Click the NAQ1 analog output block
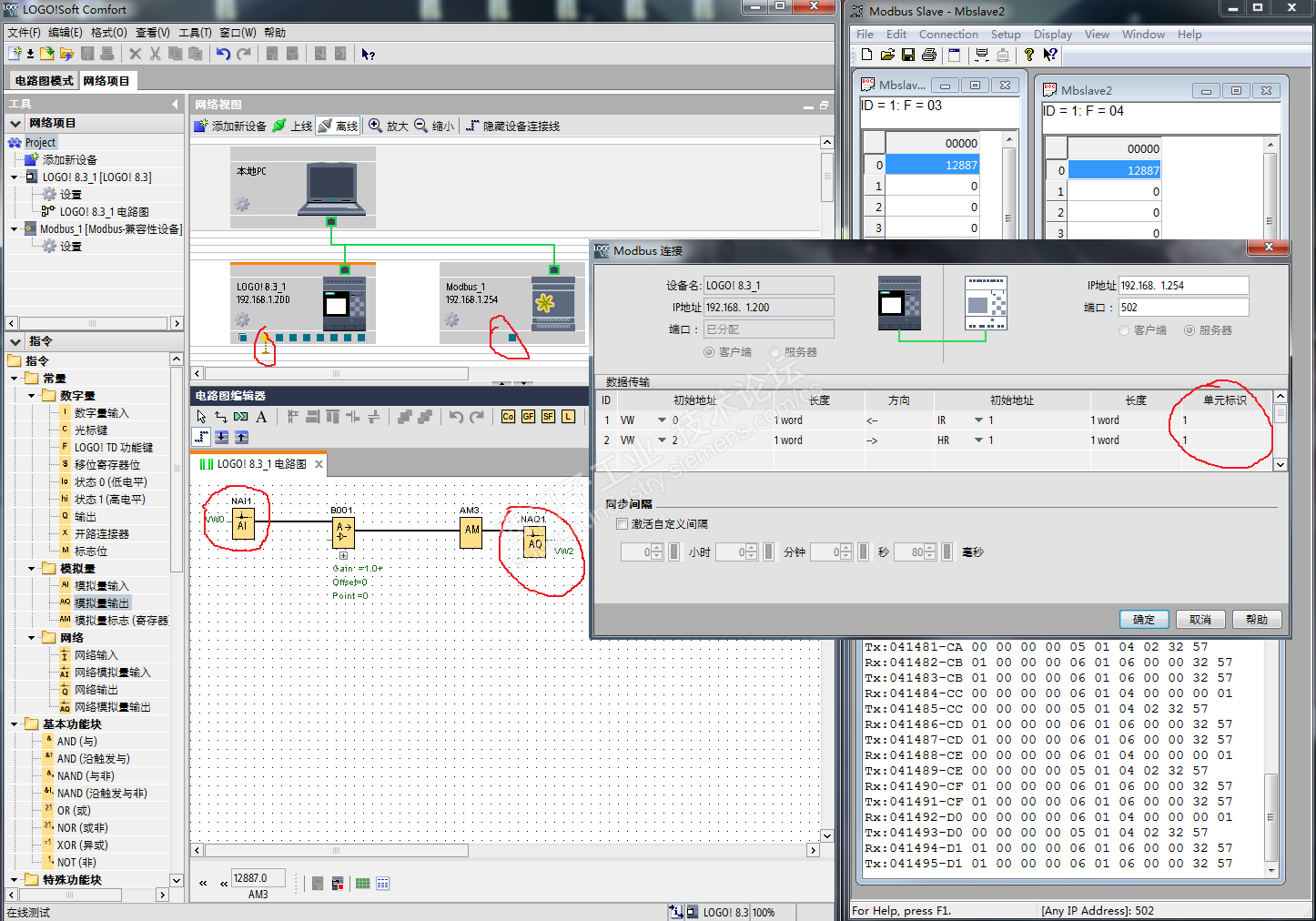The height and width of the screenshot is (921, 1316). (534, 541)
